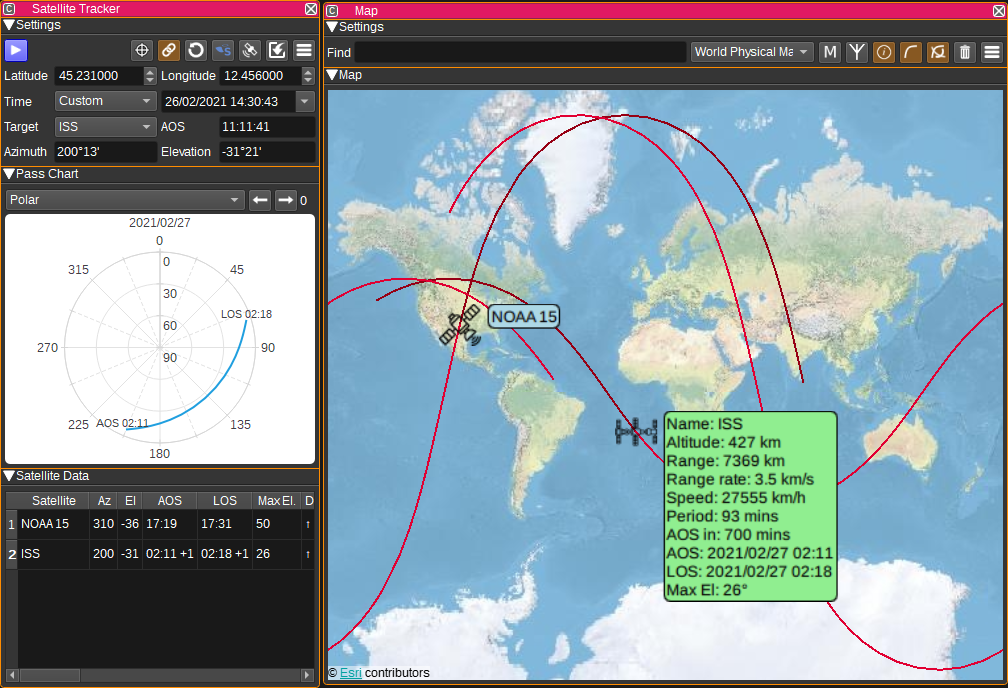This screenshot has width=1008, height=688.
Task: Start the Satellite Tracker play button
Action: click(16, 50)
